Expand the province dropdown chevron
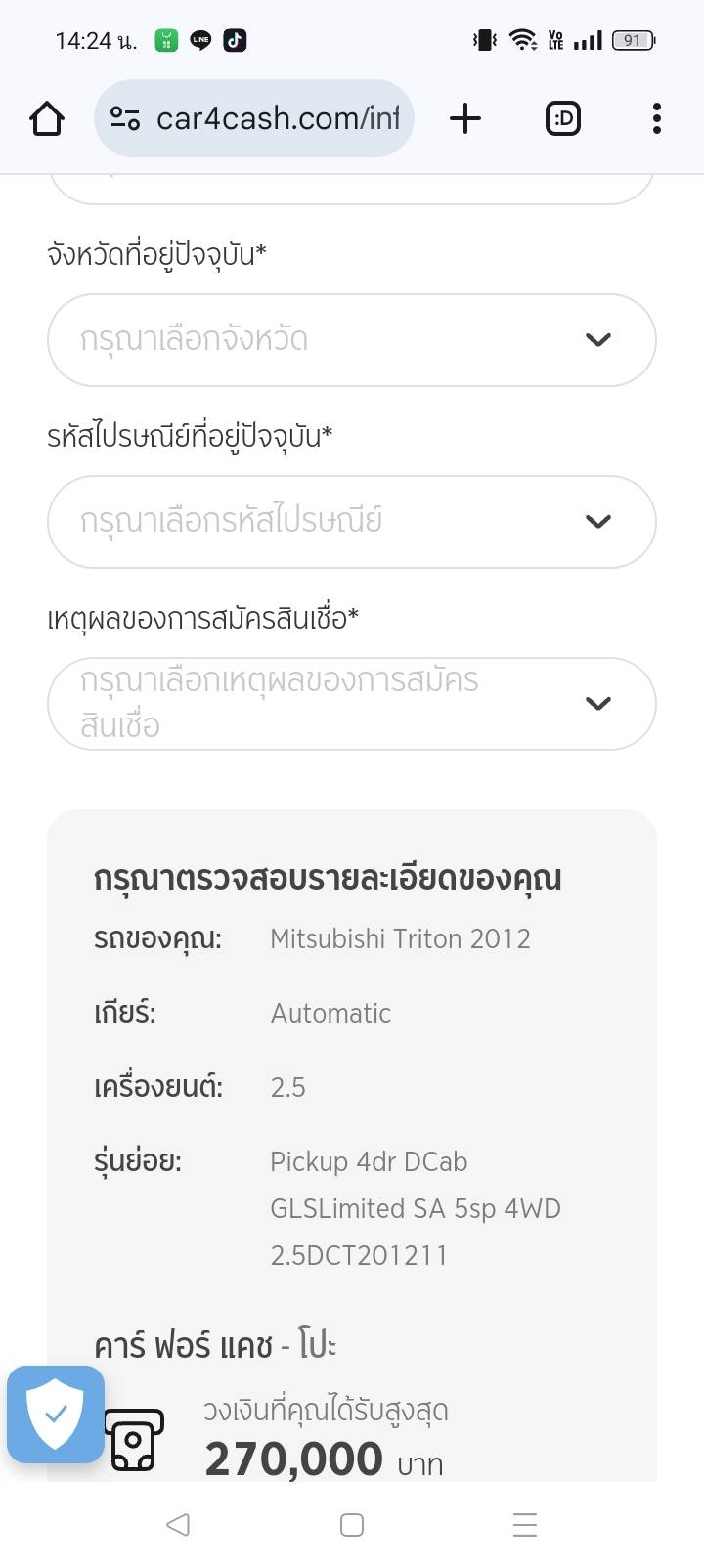The width and height of the screenshot is (704, 1568). click(x=597, y=340)
